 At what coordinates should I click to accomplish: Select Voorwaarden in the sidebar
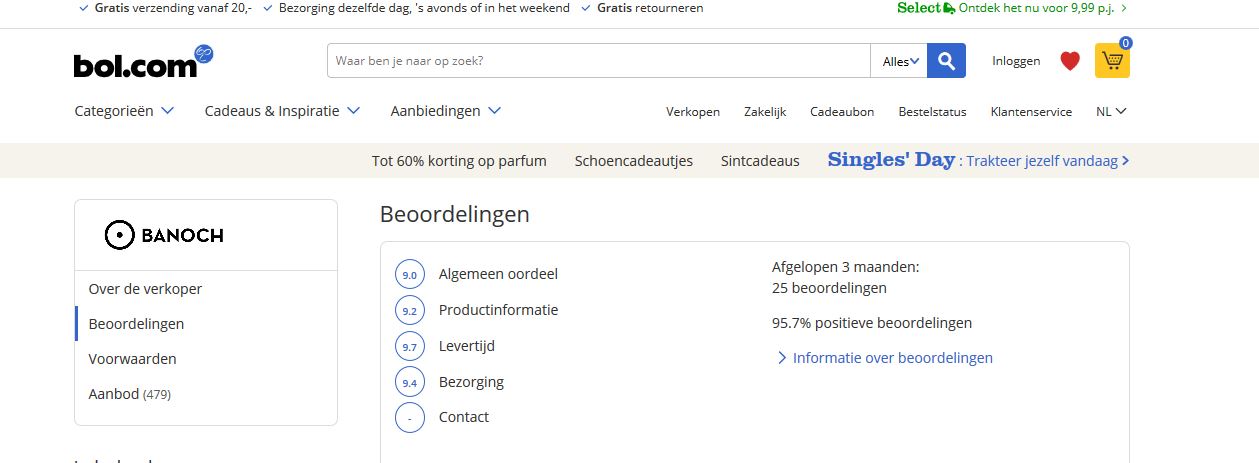133,359
